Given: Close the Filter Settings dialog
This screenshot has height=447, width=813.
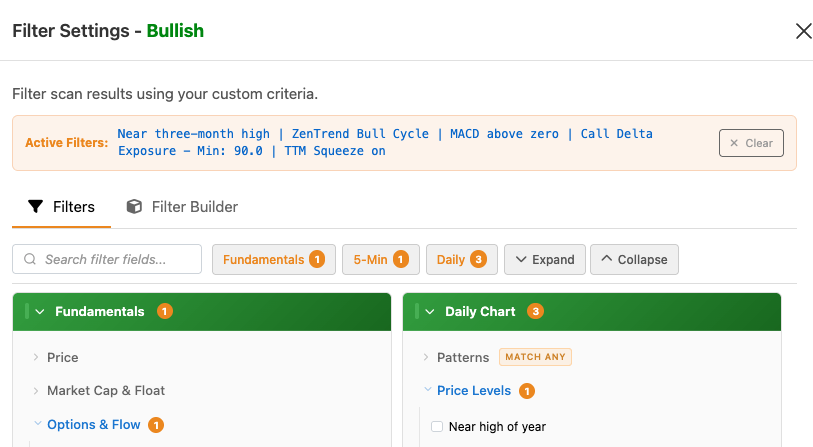Looking at the screenshot, I should (x=803, y=31).
